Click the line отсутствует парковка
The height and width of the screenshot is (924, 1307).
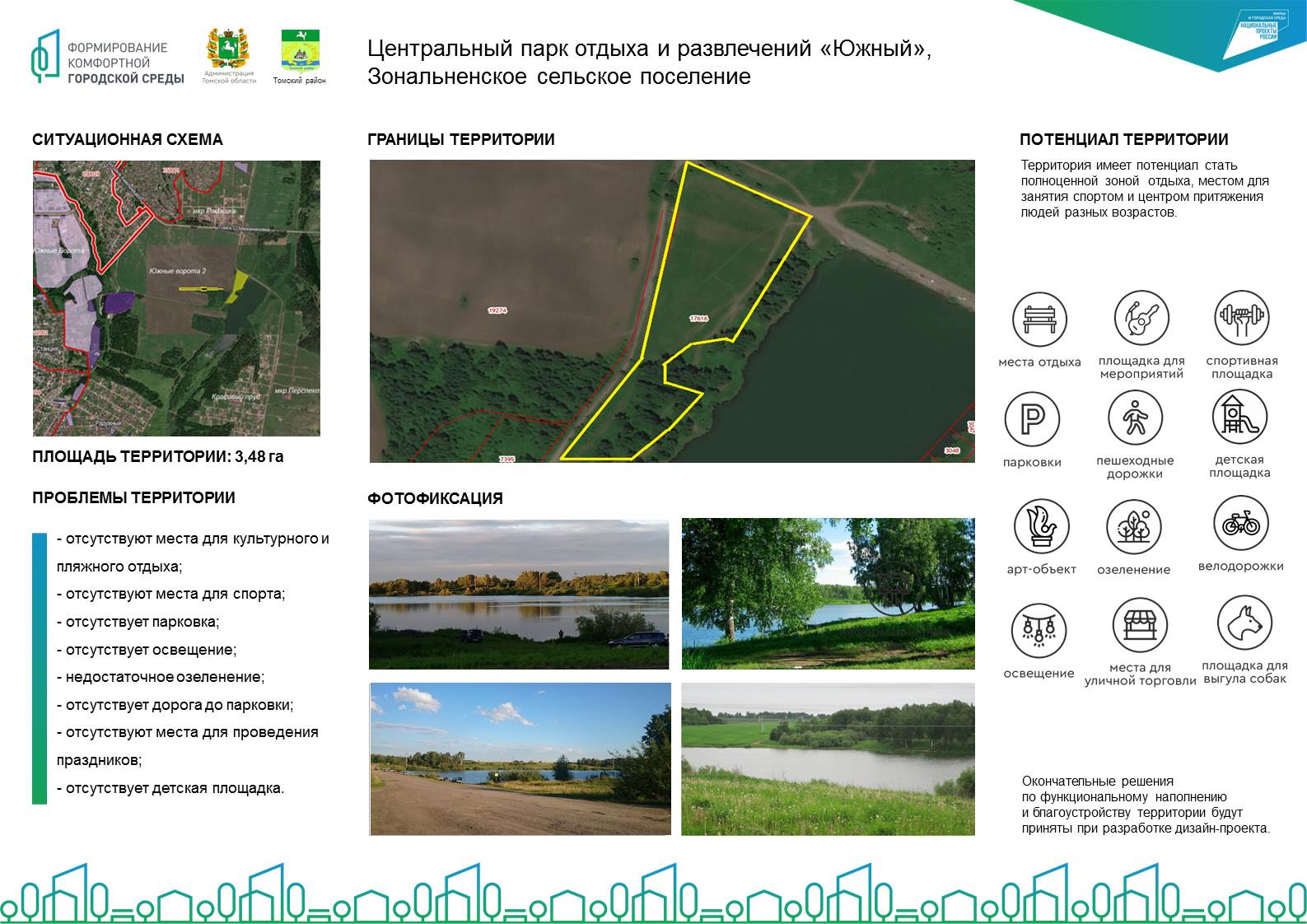click(138, 623)
